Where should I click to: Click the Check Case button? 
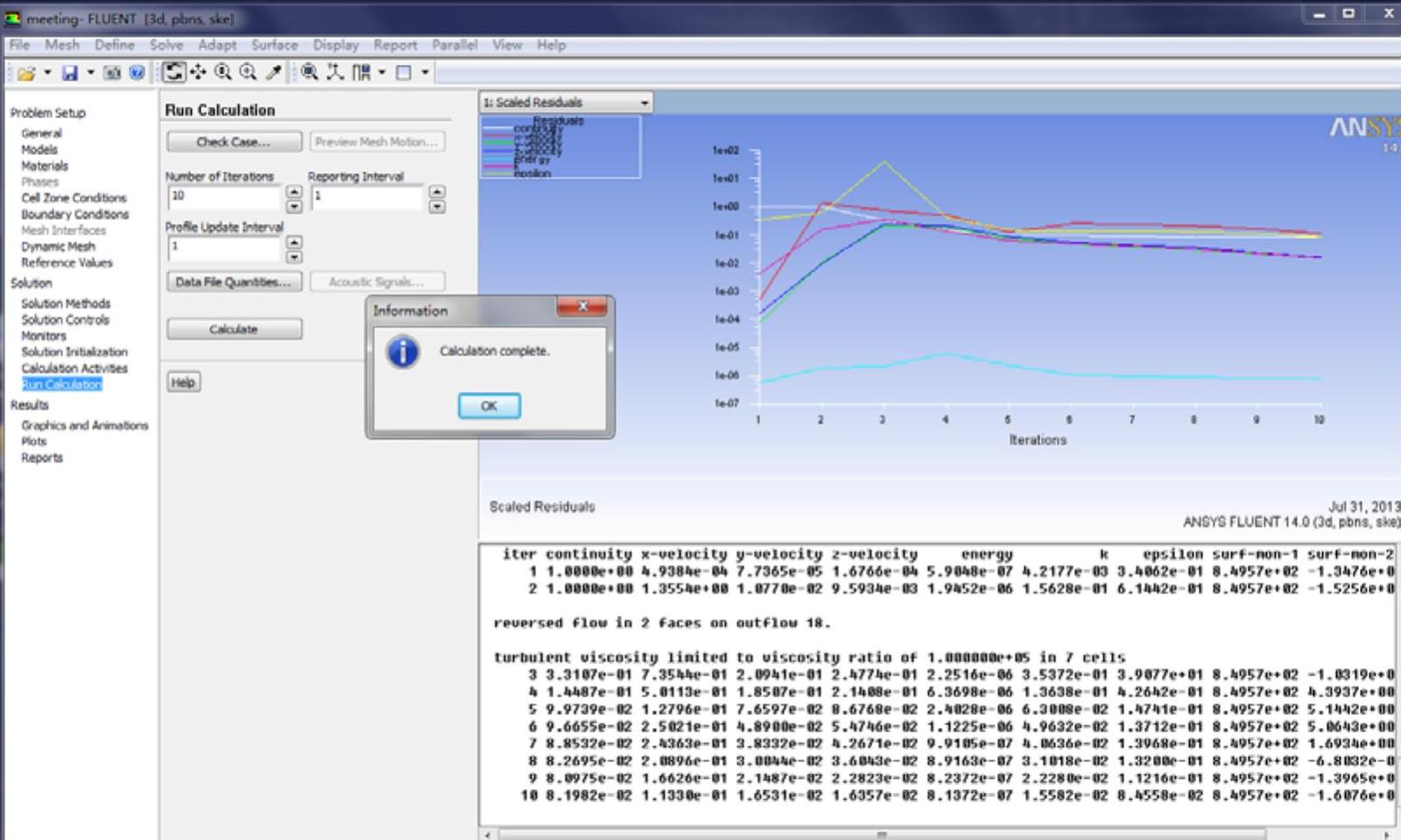(234, 142)
